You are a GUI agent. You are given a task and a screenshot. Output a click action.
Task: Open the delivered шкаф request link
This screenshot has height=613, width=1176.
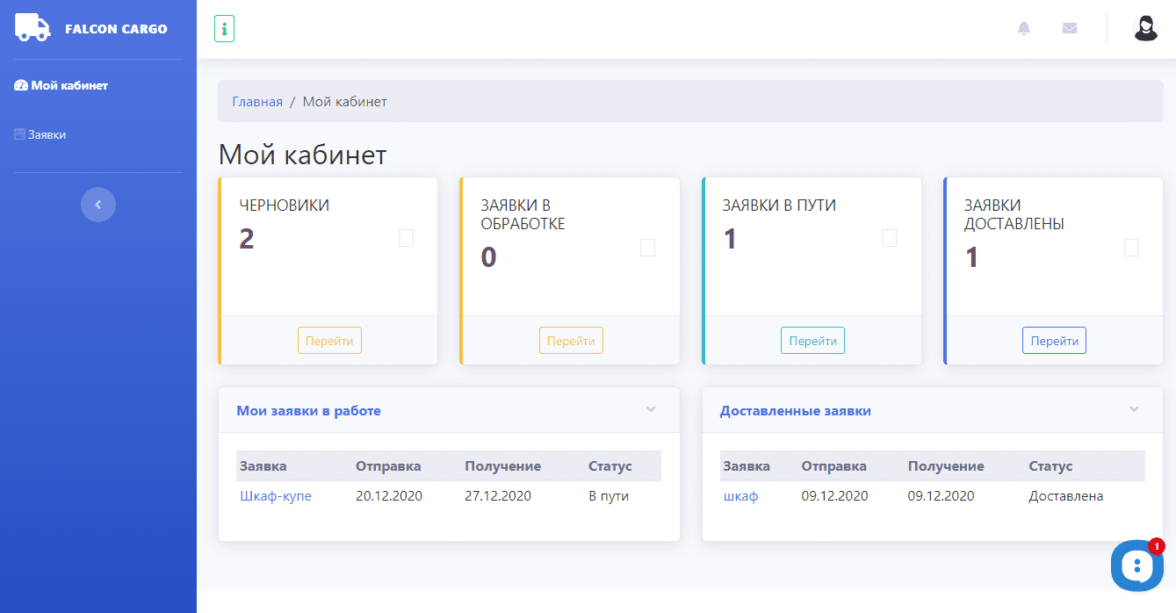(740, 496)
